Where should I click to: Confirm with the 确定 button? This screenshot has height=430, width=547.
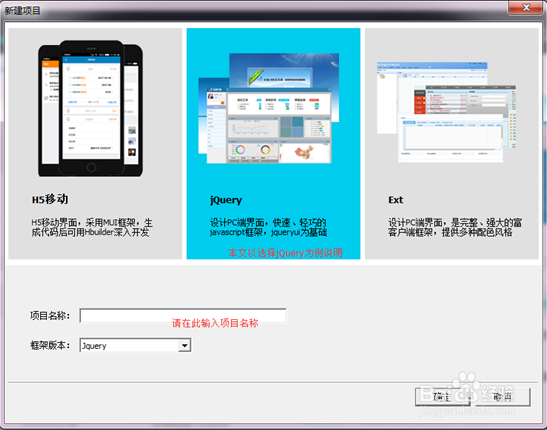click(x=443, y=397)
